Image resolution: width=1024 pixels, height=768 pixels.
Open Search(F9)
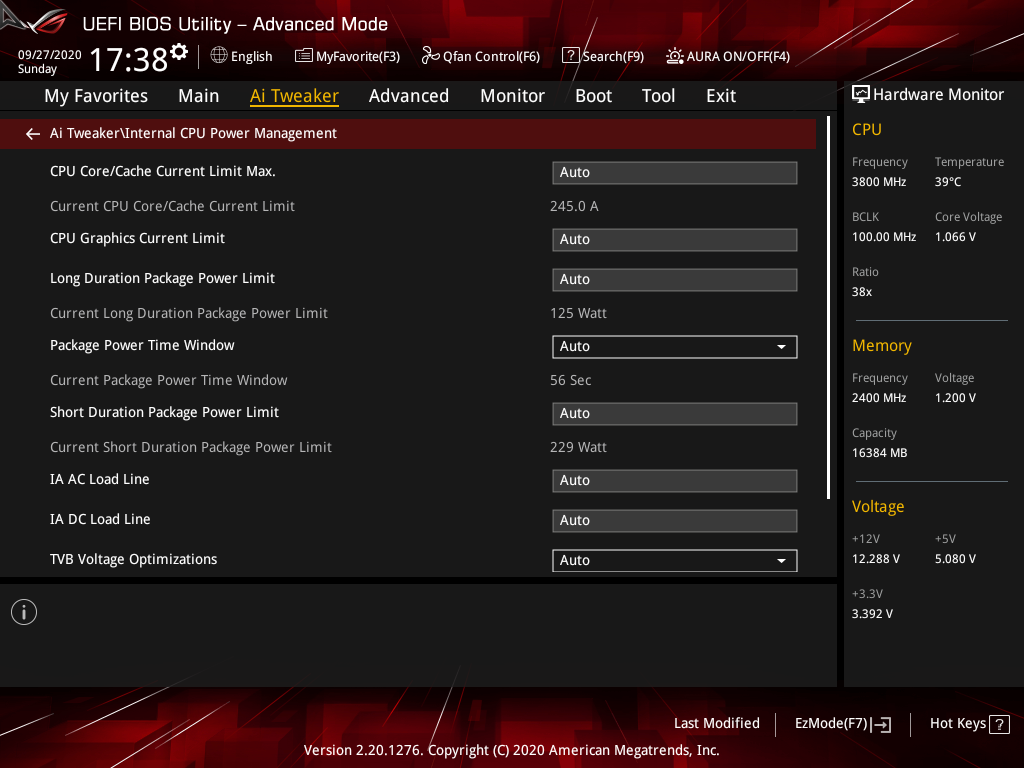(603, 56)
